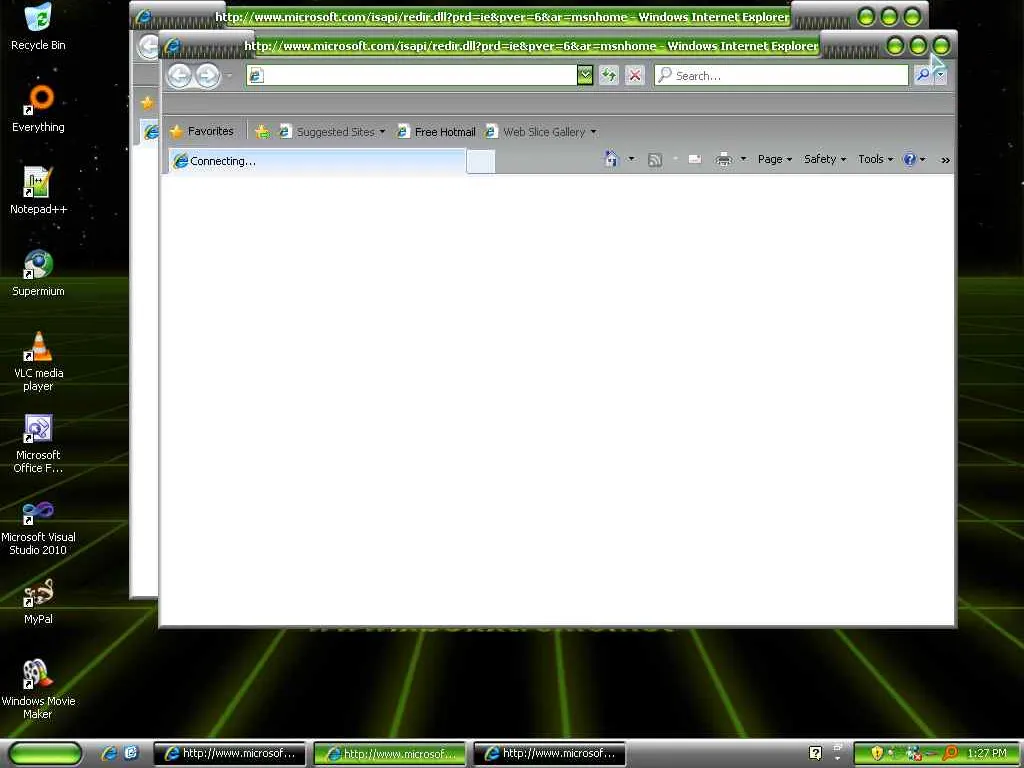Click the question mark help icon on taskbar

pos(815,753)
